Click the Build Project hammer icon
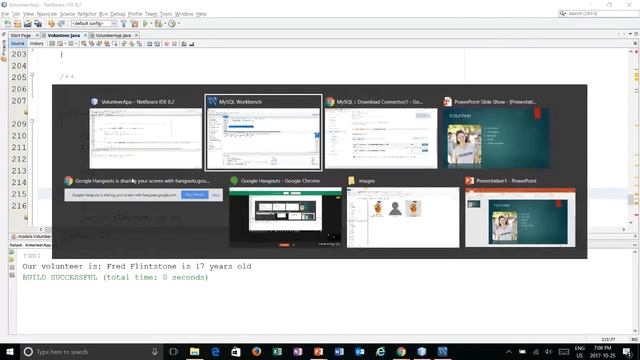640x360 pixels. coord(124,24)
